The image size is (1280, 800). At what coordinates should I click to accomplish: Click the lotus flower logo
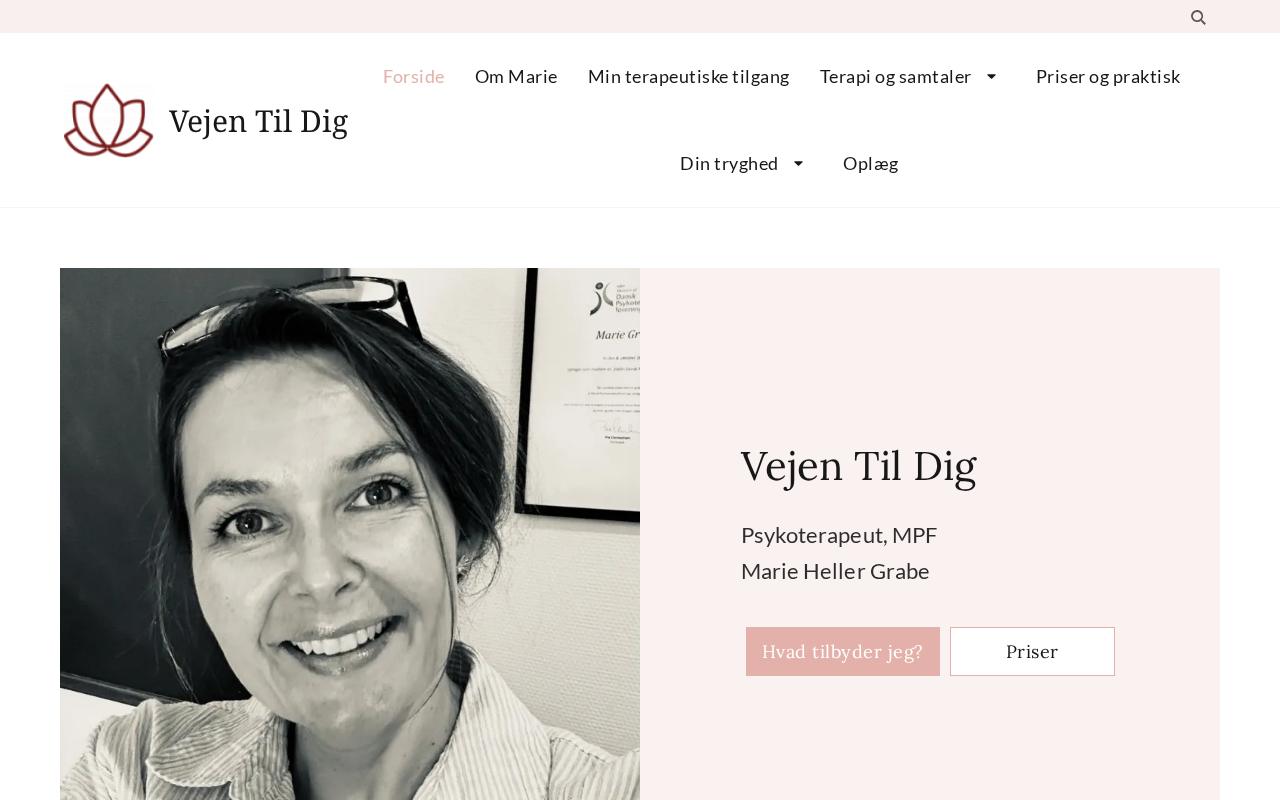click(x=108, y=120)
